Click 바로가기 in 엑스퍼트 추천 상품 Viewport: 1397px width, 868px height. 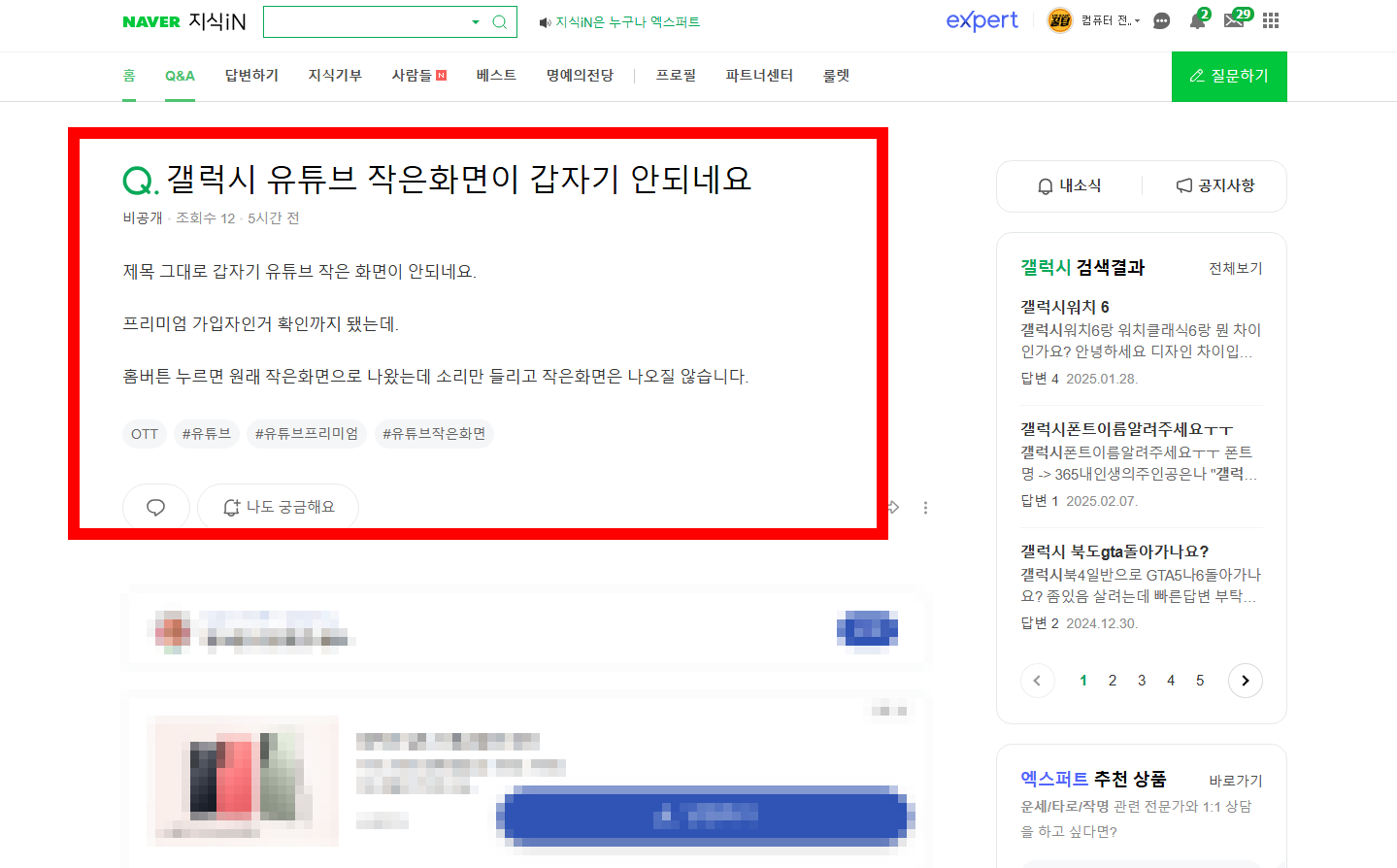1235,781
